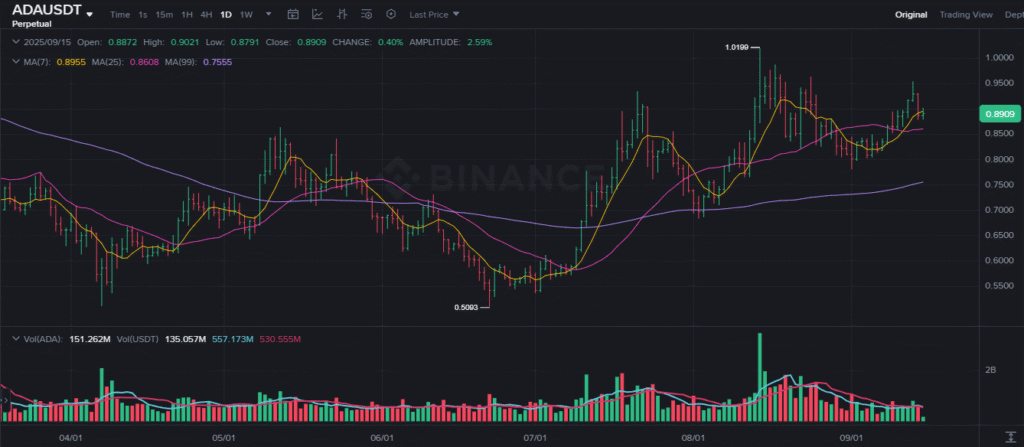Image resolution: width=1024 pixels, height=447 pixels.
Task: Switch to the Trading View tab
Action: [x=965, y=15]
